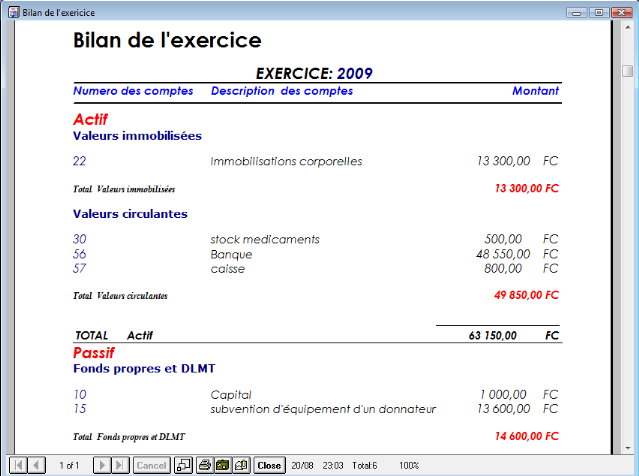Image resolution: width=639 pixels, height=476 pixels.
Task: Click the 23:03 time in the status bar
Action: point(333,465)
